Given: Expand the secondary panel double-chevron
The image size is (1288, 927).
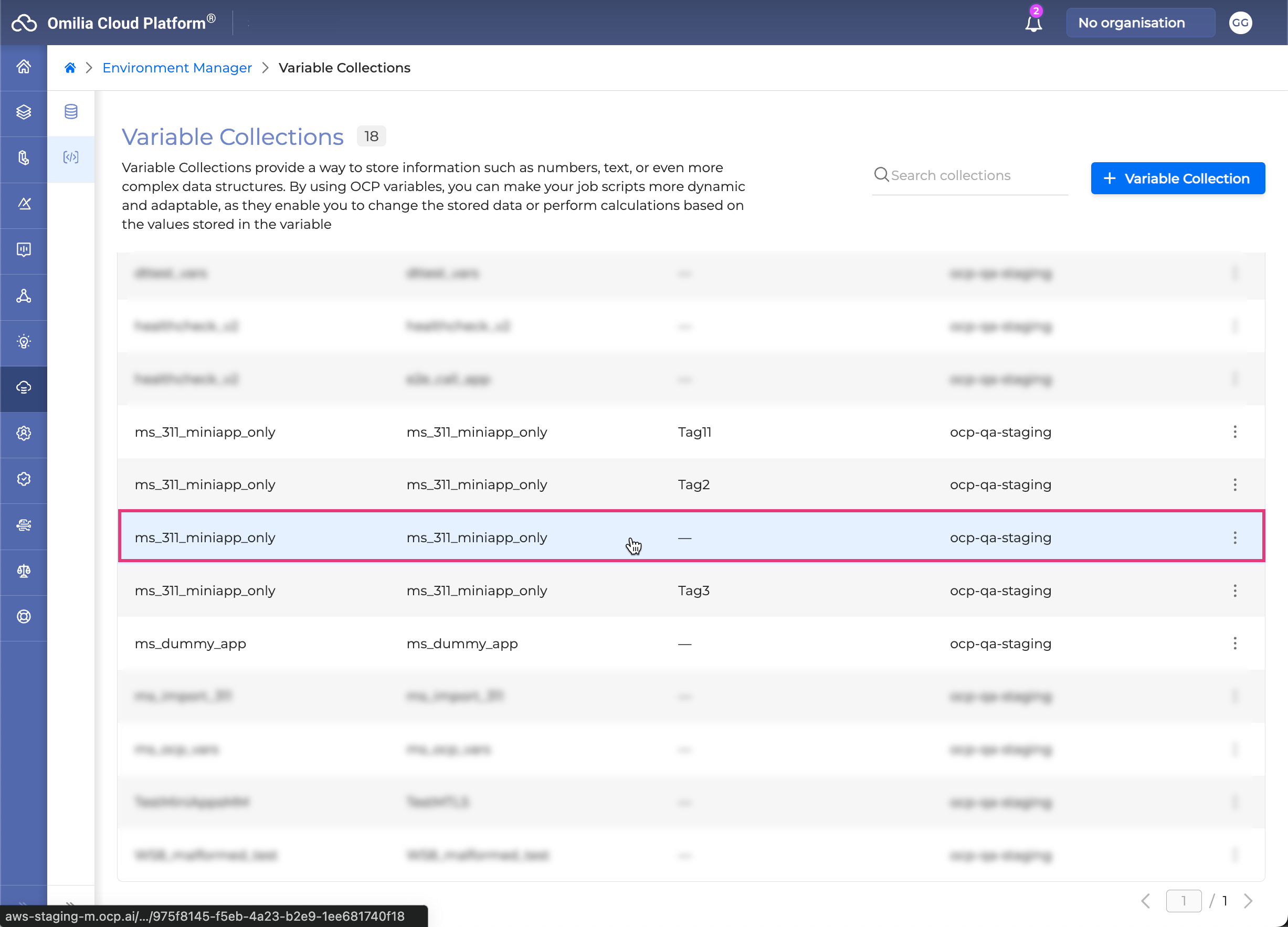Looking at the screenshot, I should point(70,904).
